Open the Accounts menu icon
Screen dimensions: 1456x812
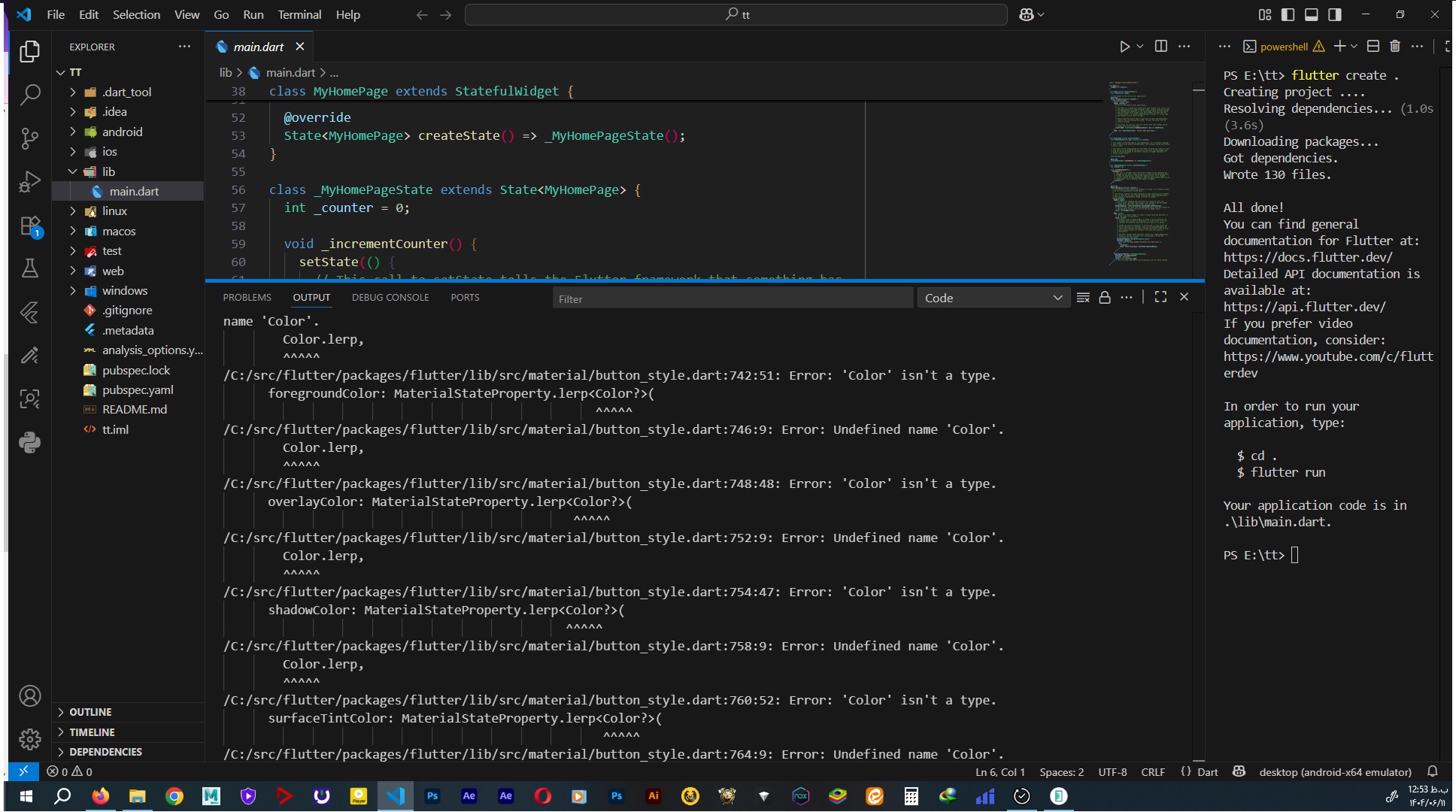[x=30, y=696]
